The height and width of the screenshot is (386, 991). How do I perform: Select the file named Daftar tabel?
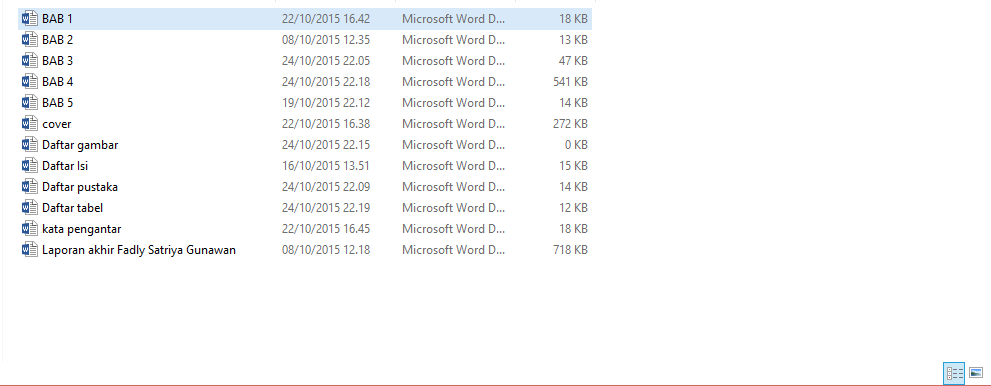[x=73, y=207]
